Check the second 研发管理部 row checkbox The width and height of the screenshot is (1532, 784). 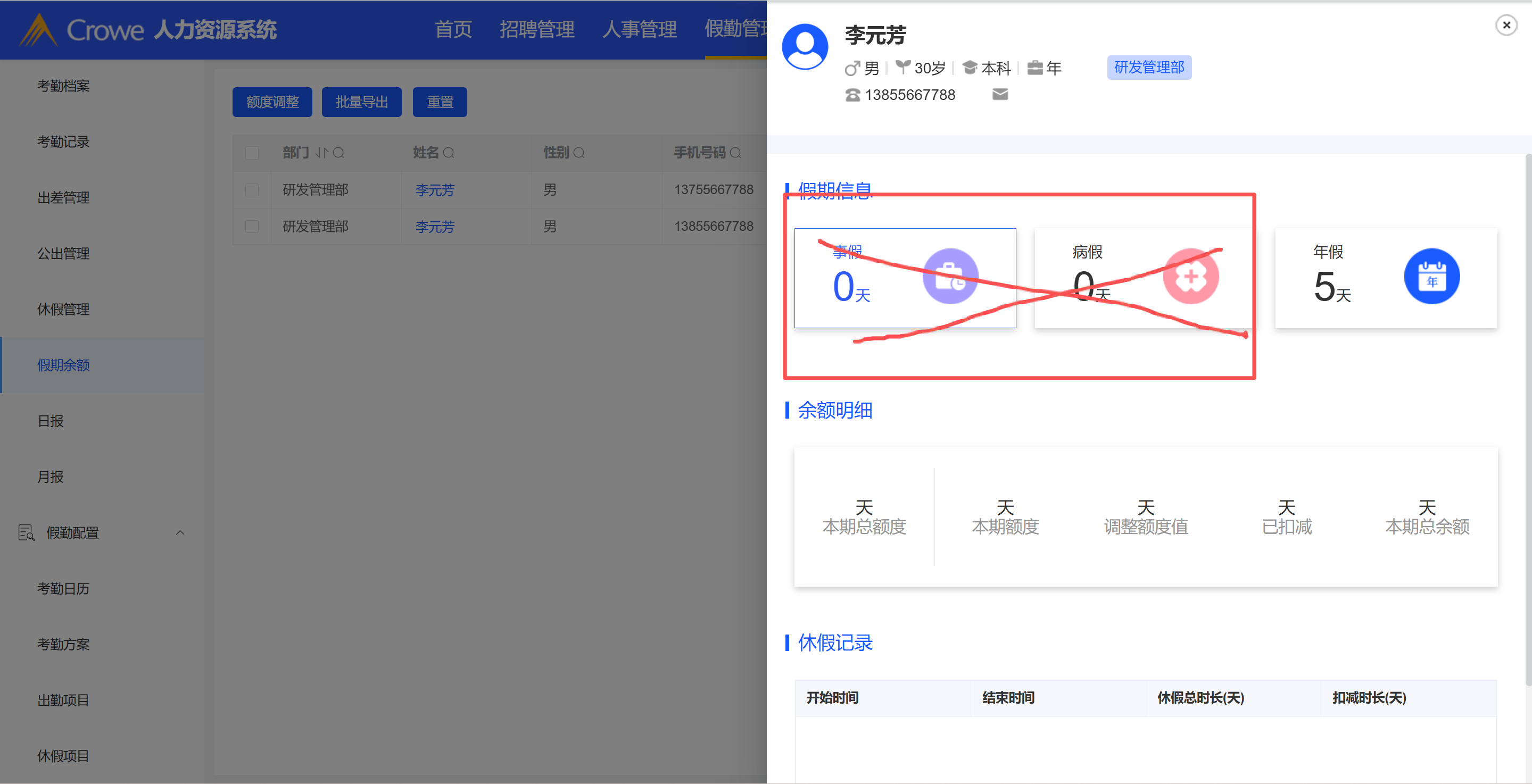(x=252, y=227)
